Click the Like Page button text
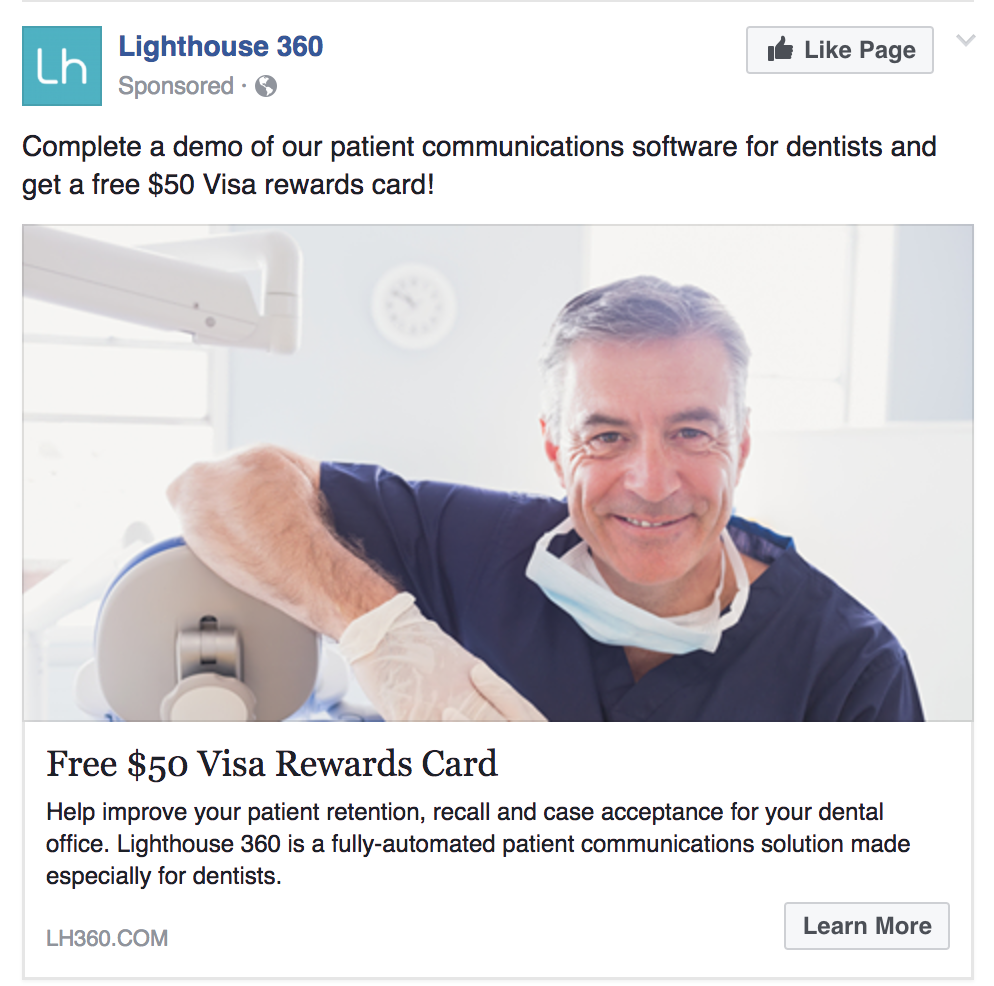The image size is (994, 986). point(860,49)
